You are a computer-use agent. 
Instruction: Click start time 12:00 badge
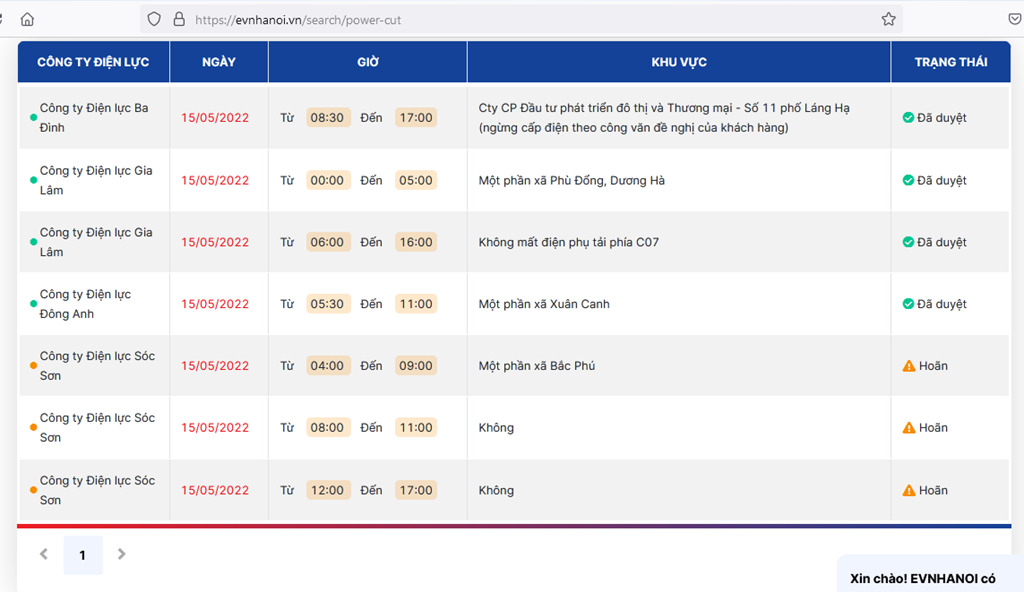click(x=328, y=490)
